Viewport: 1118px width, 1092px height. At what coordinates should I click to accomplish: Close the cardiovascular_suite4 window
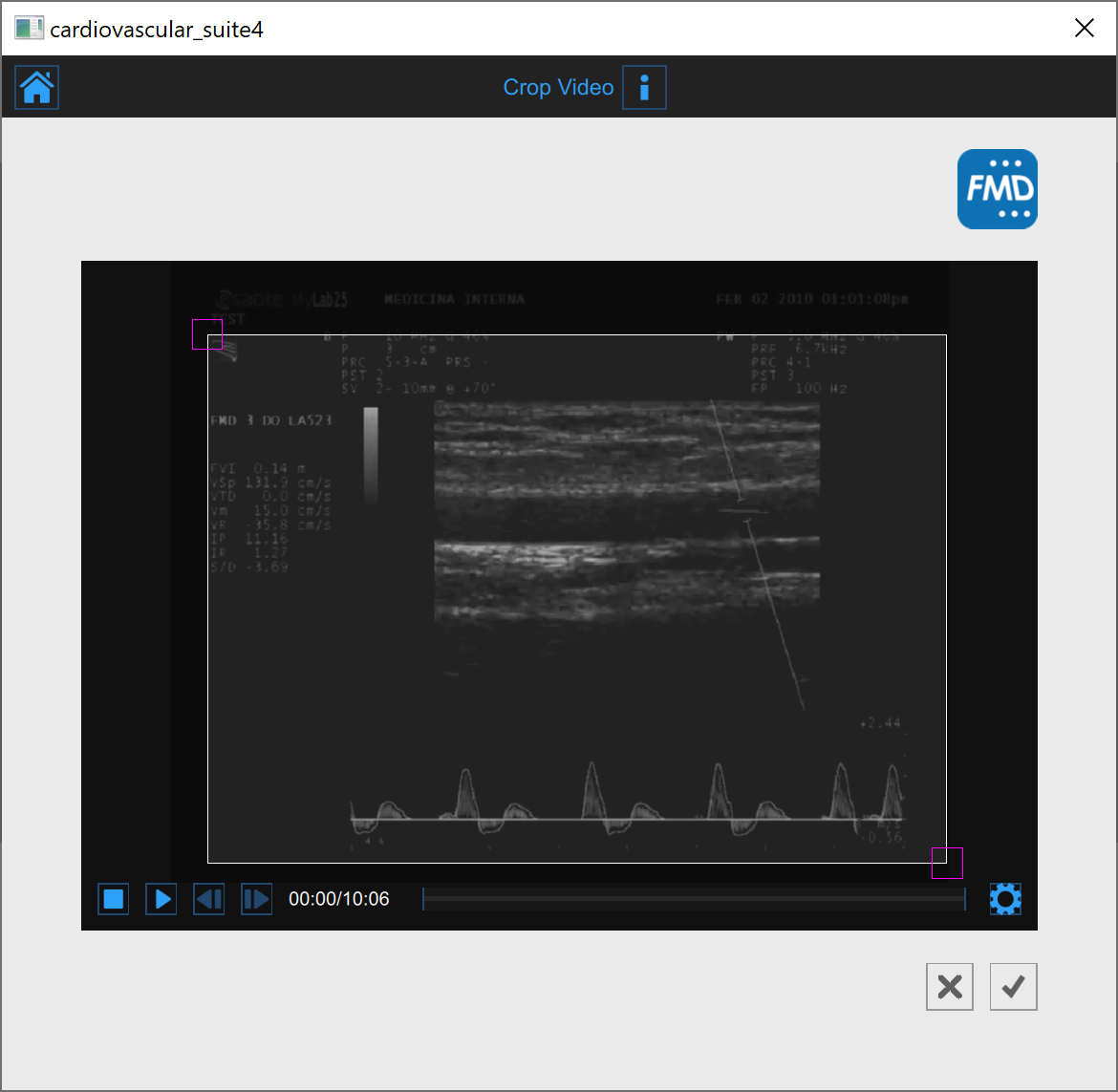click(1084, 29)
